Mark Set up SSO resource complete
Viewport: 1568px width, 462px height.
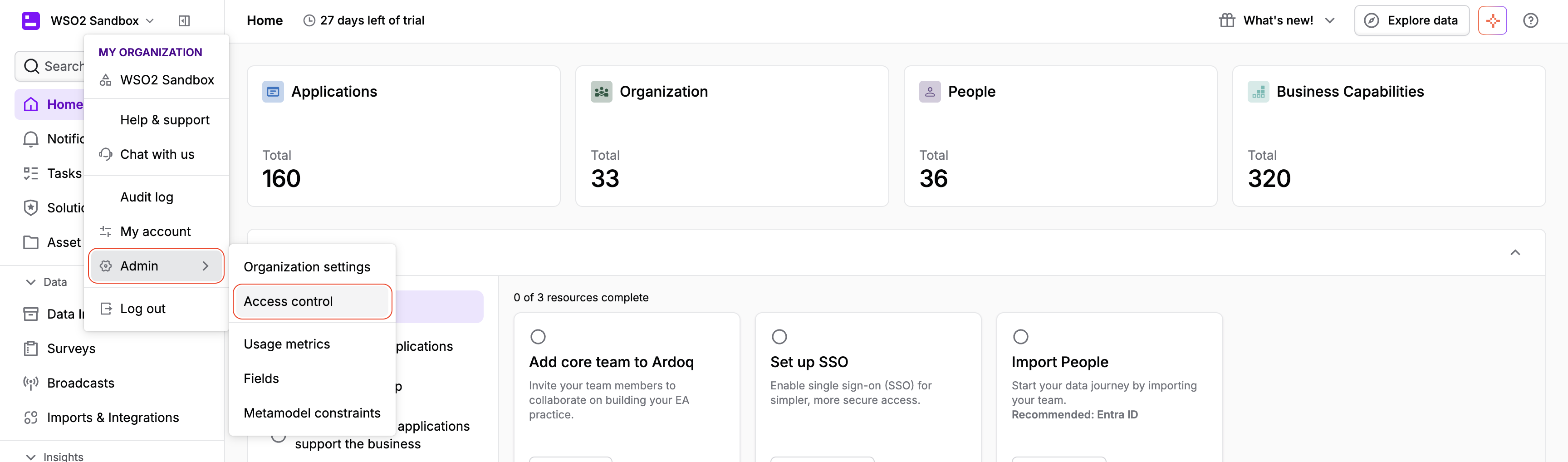(x=779, y=337)
